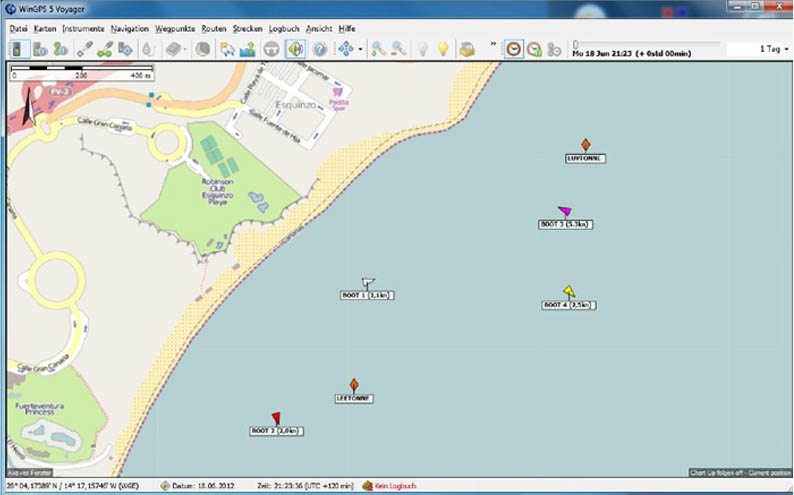Expand the arrow beside the pan arrows tool
The width and height of the screenshot is (794, 495).
(x=360, y=49)
